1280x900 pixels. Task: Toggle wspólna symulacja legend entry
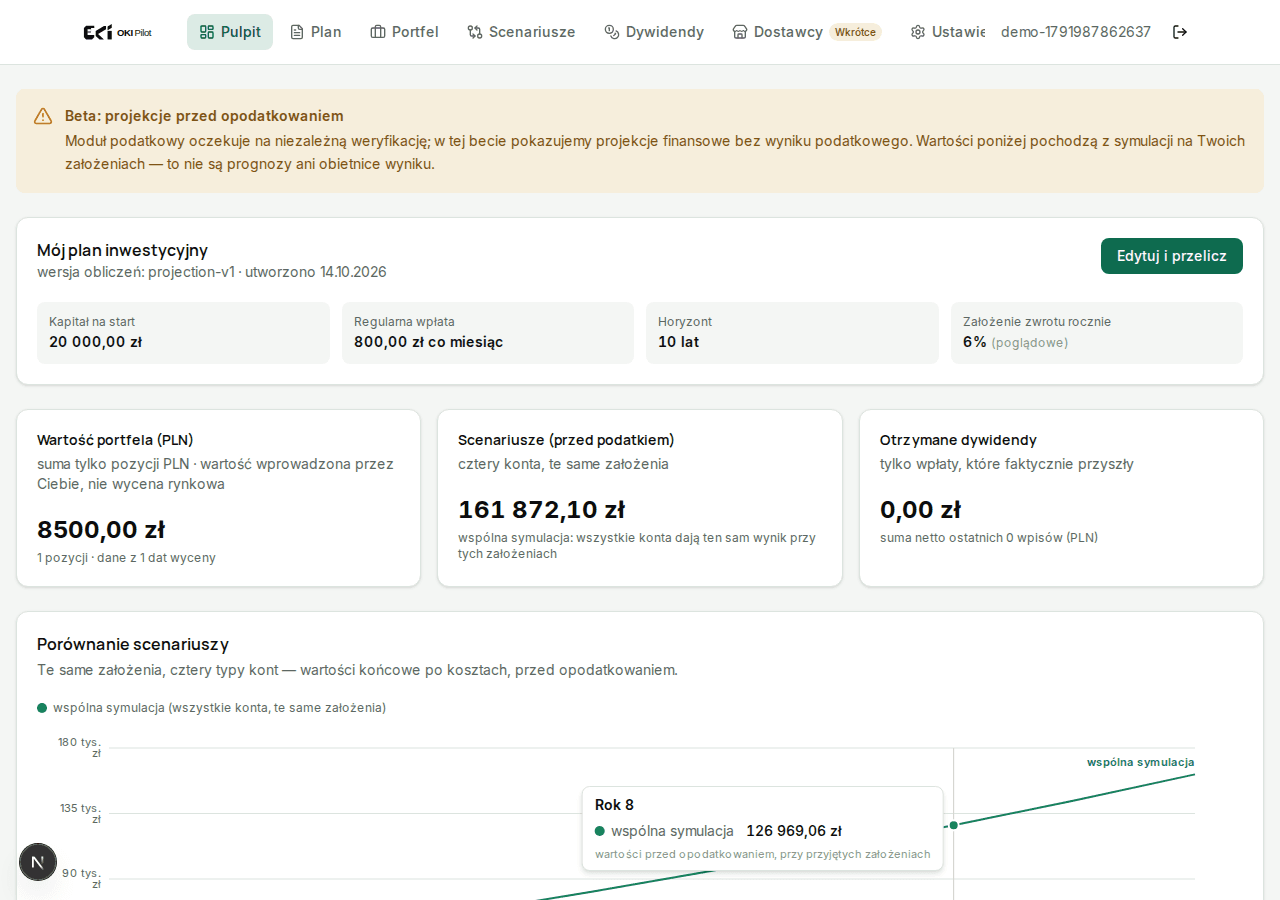point(212,708)
